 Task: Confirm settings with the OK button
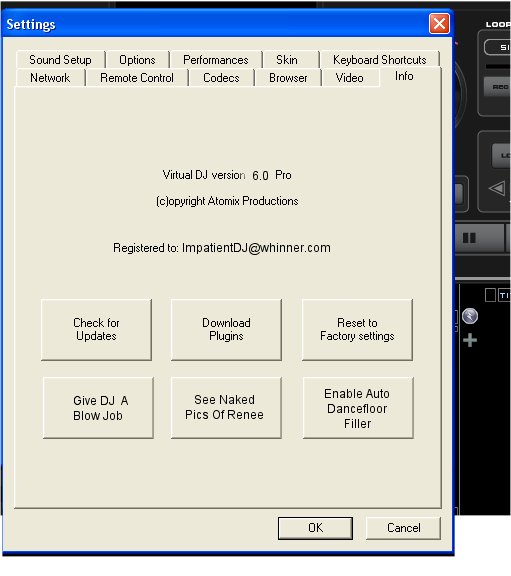coord(315,528)
